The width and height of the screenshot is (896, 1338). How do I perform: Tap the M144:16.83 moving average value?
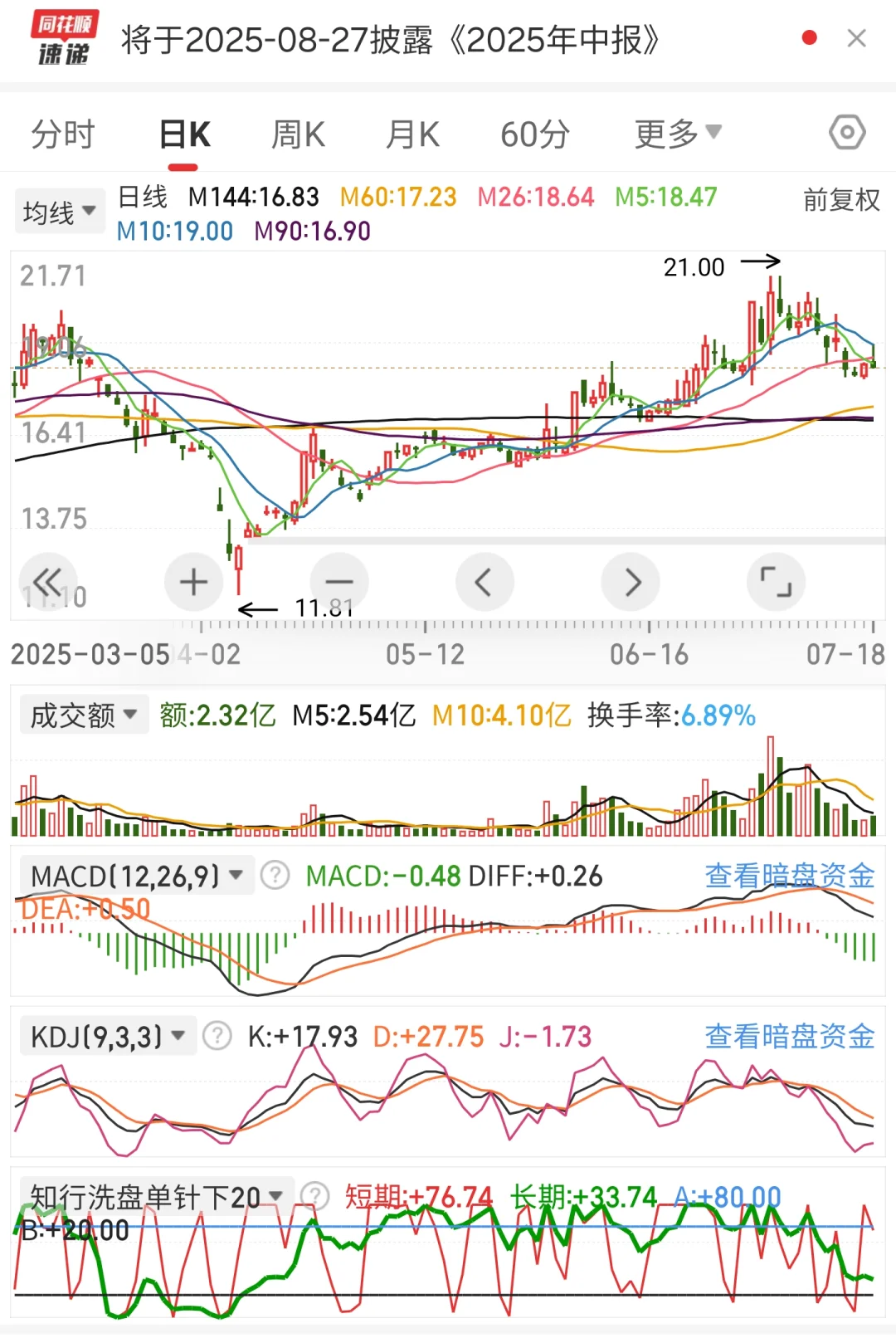(x=254, y=198)
